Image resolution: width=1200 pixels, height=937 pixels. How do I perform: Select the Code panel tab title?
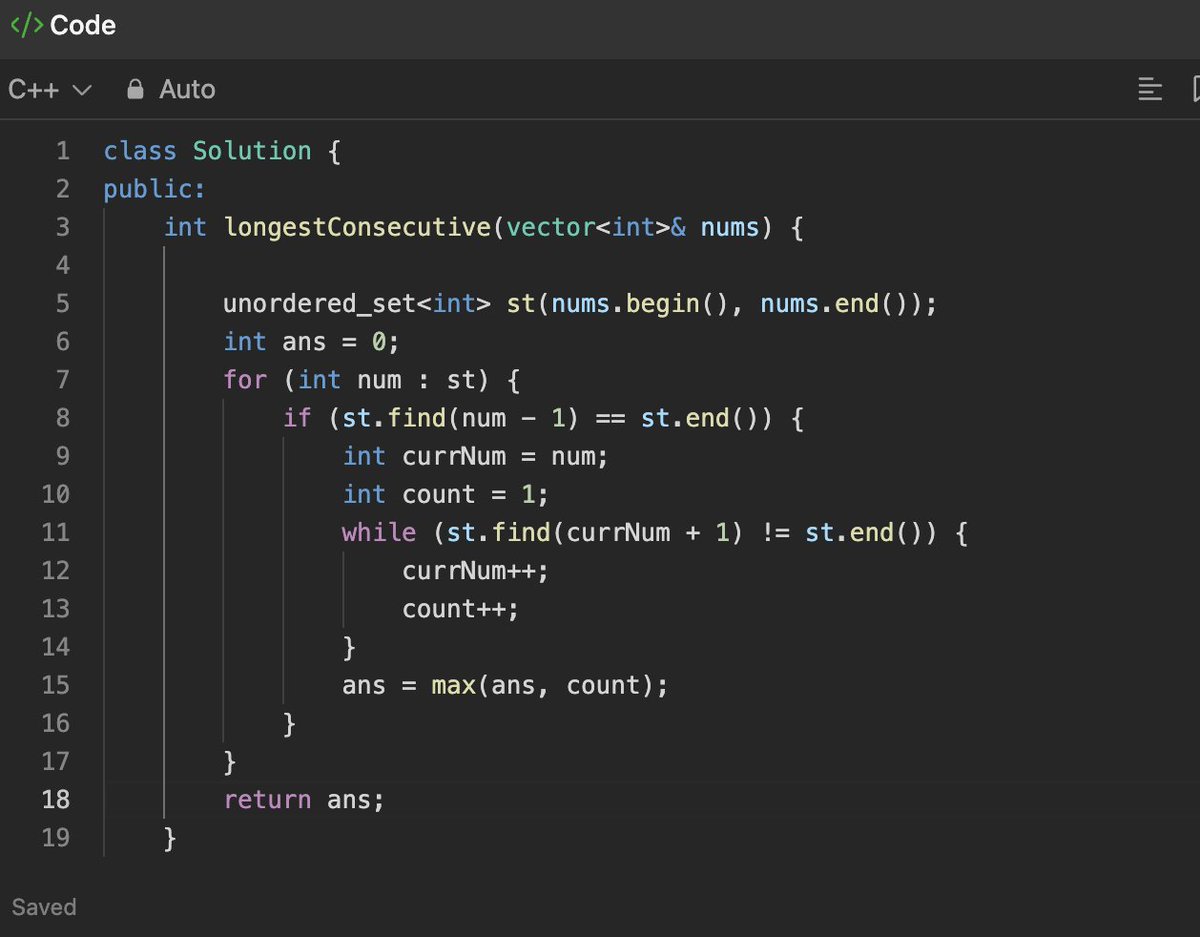[83, 25]
